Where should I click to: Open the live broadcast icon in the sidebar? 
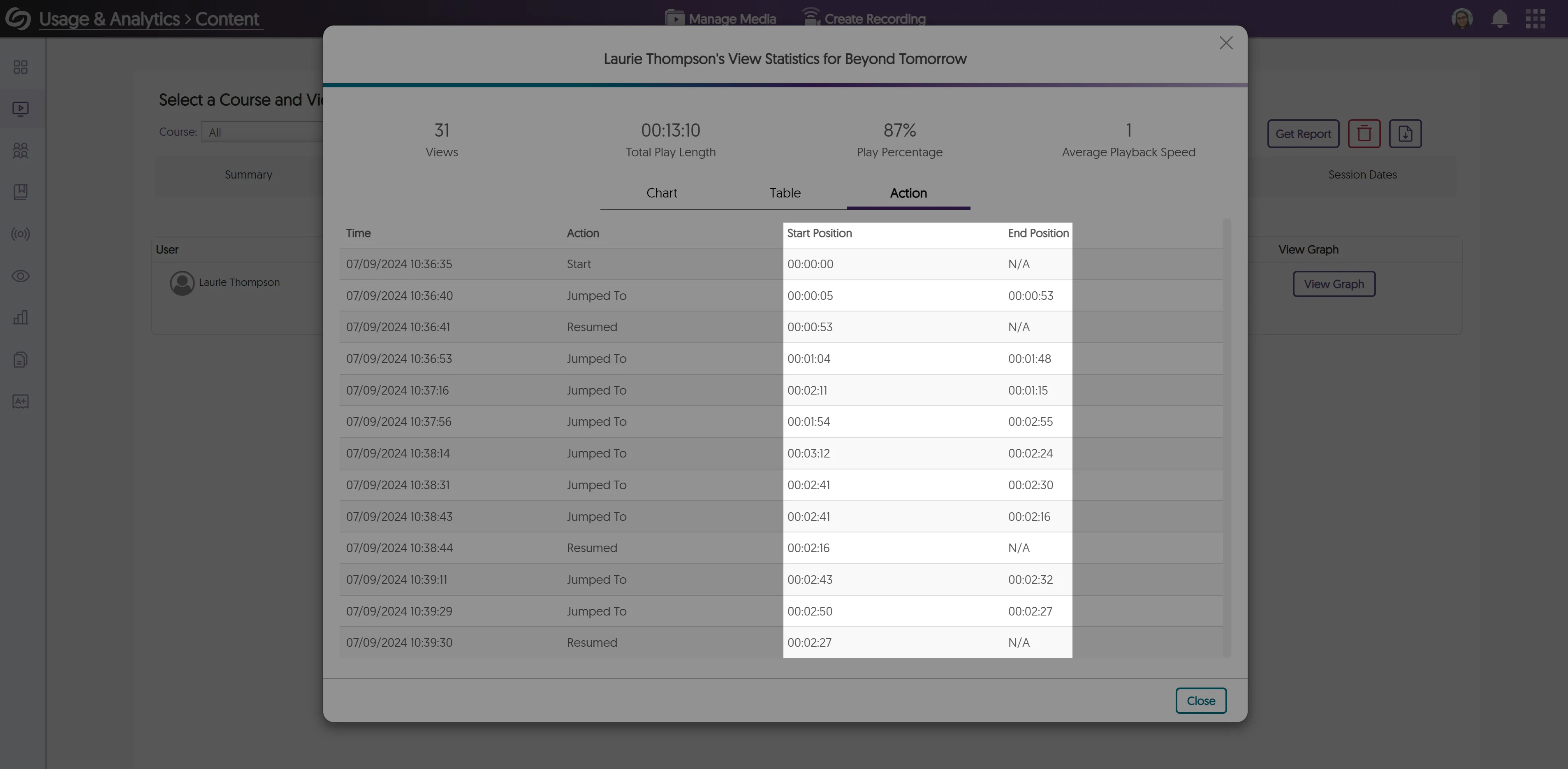click(20, 234)
